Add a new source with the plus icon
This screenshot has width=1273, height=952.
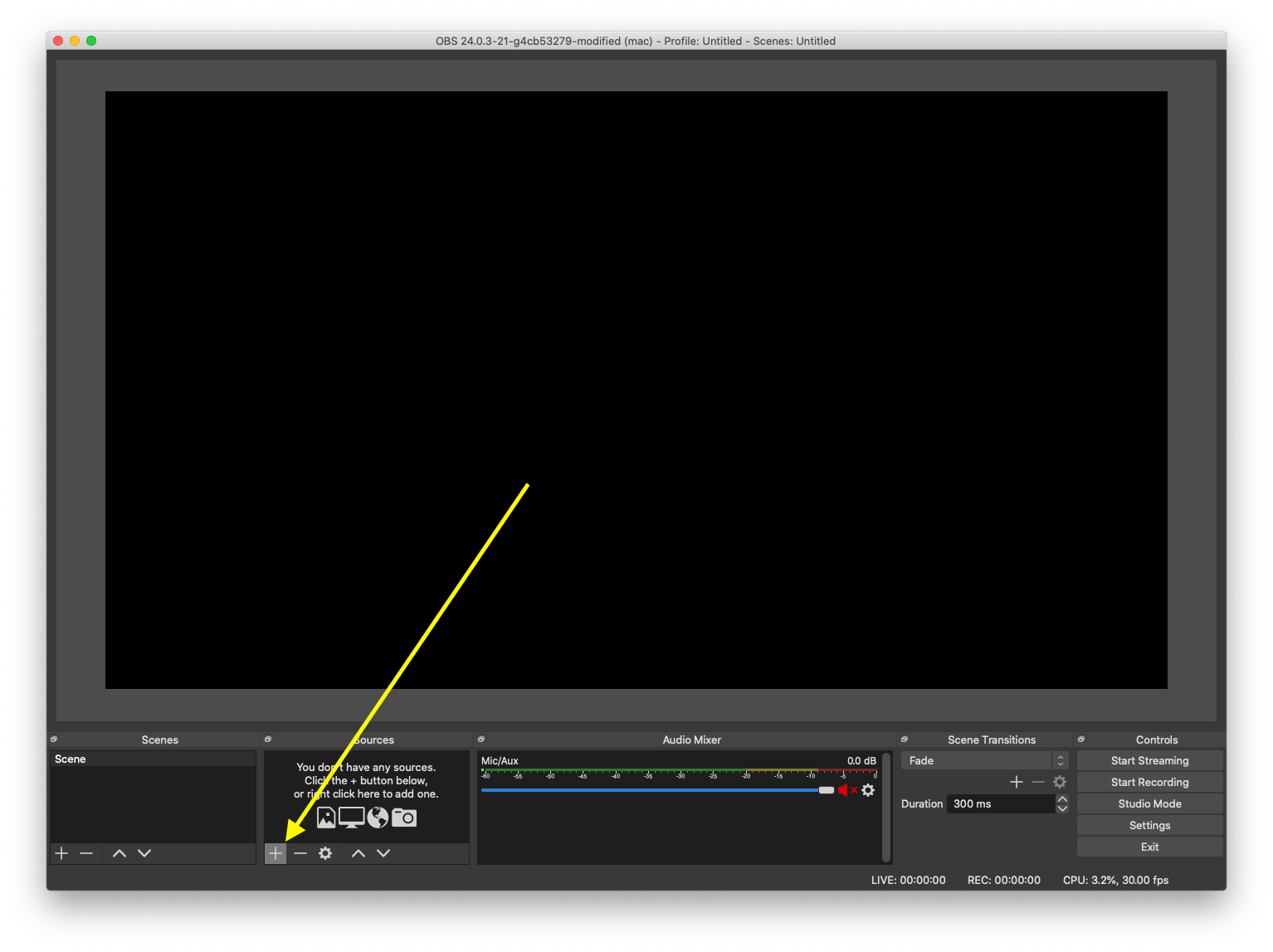[x=275, y=853]
